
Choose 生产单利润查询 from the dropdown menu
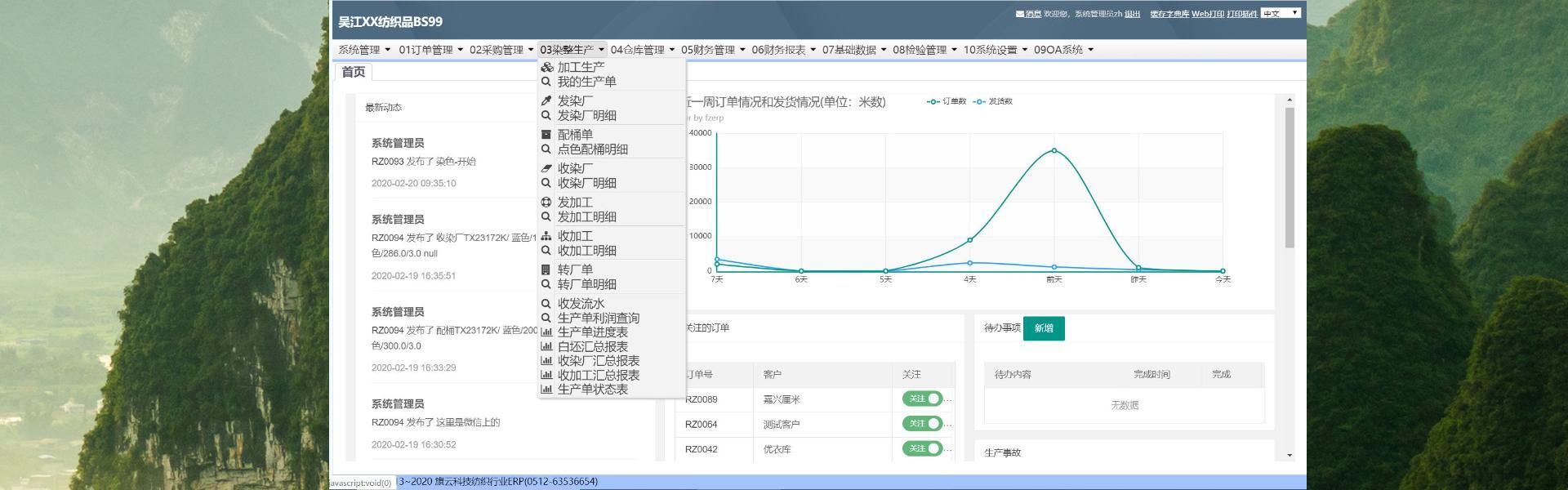[x=599, y=318]
